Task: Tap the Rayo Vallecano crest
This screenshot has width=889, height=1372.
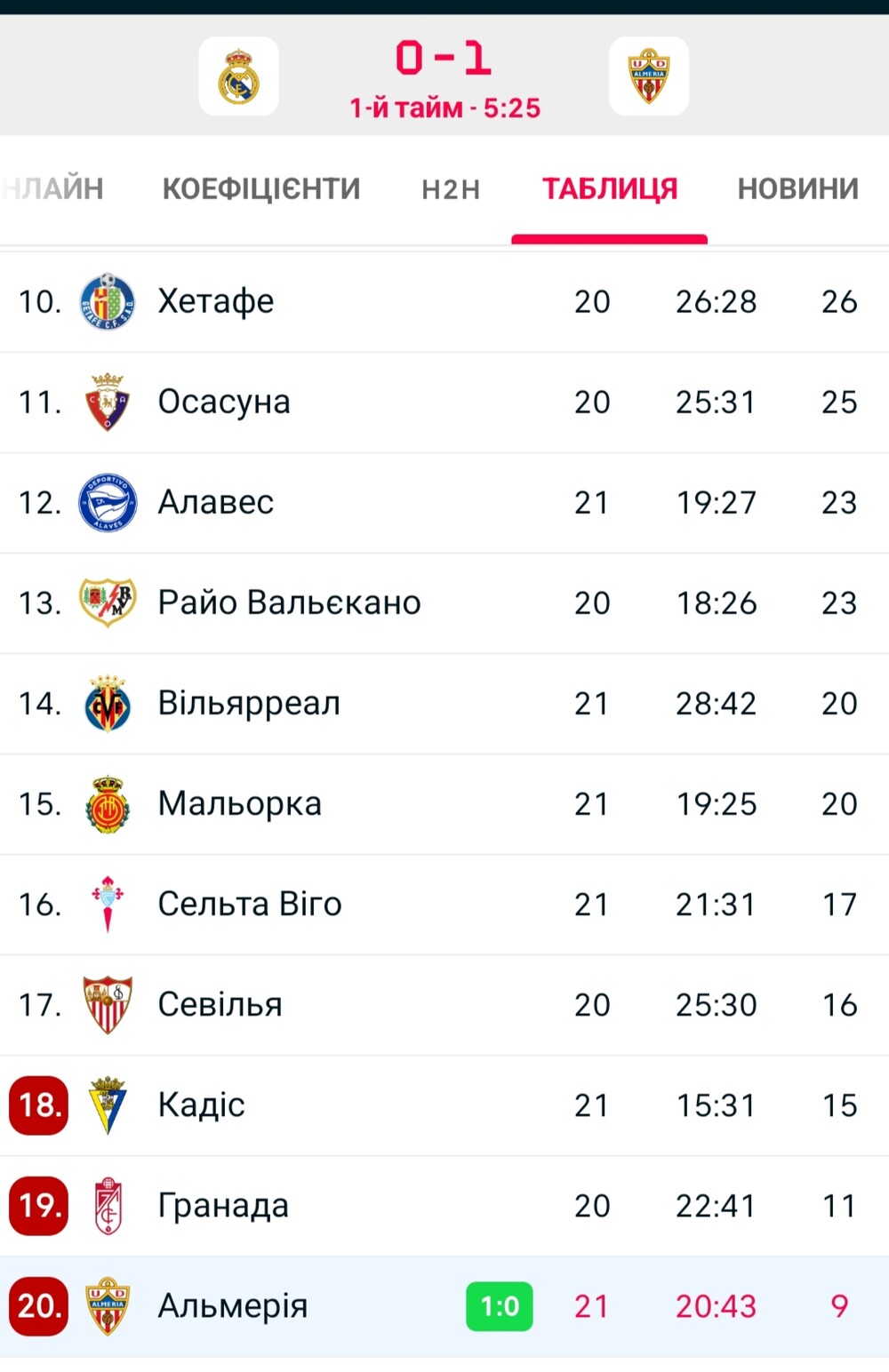Action: coord(108,602)
